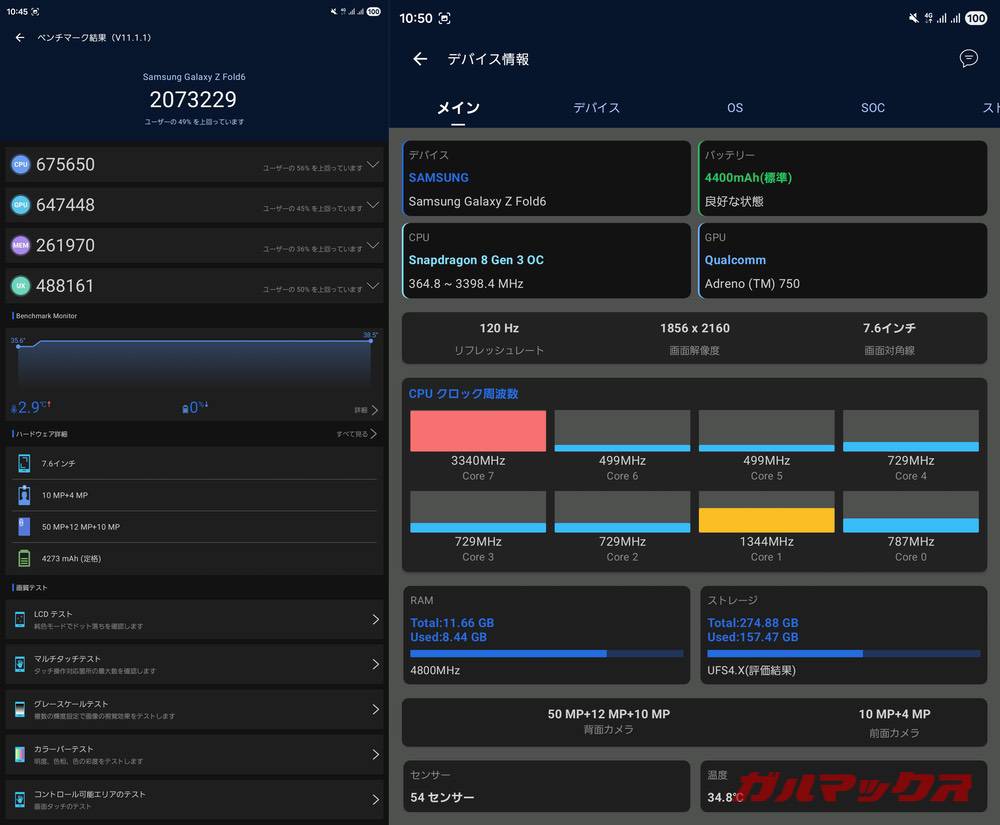
Task: Open マルチタッチテスト row chevron
Action: click(x=375, y=664)
